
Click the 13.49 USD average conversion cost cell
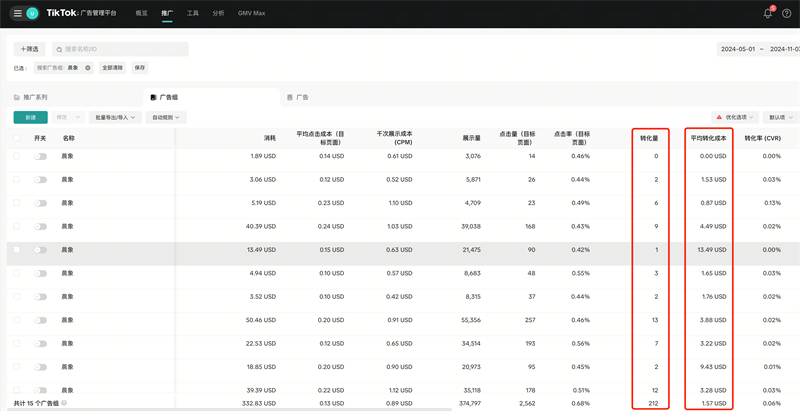[712, 250]
